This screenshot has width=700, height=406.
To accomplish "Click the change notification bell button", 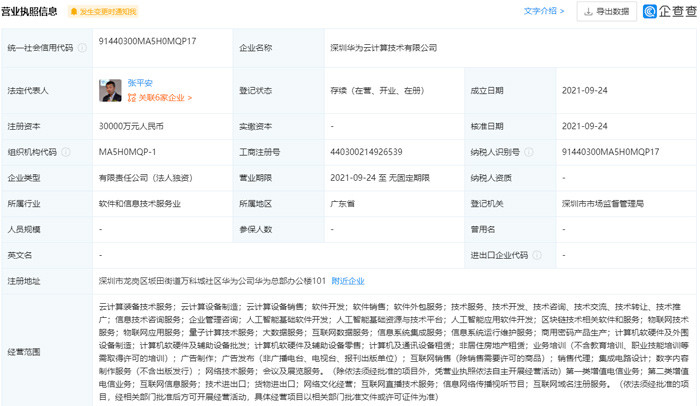I will coord(103,12).
